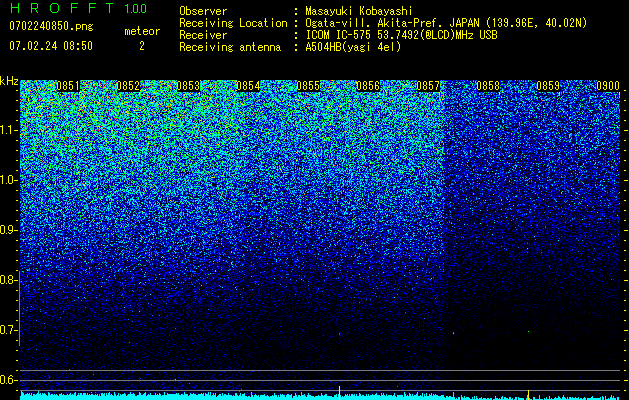The height and width of the screenshot is (400, 629).
Task: Click the 'Receiver' field label
Action: (203, 35)
